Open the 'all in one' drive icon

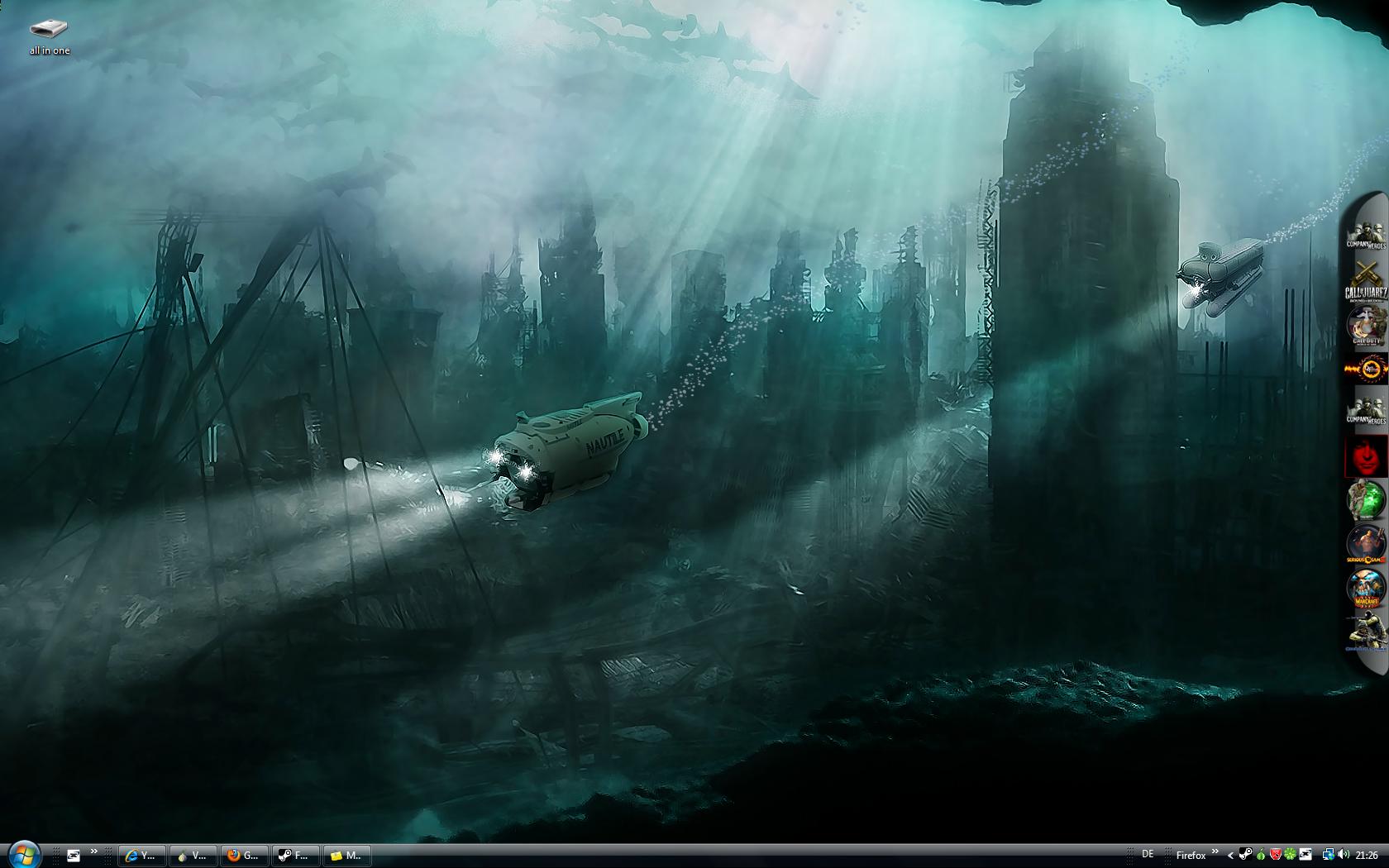[50, 38]
